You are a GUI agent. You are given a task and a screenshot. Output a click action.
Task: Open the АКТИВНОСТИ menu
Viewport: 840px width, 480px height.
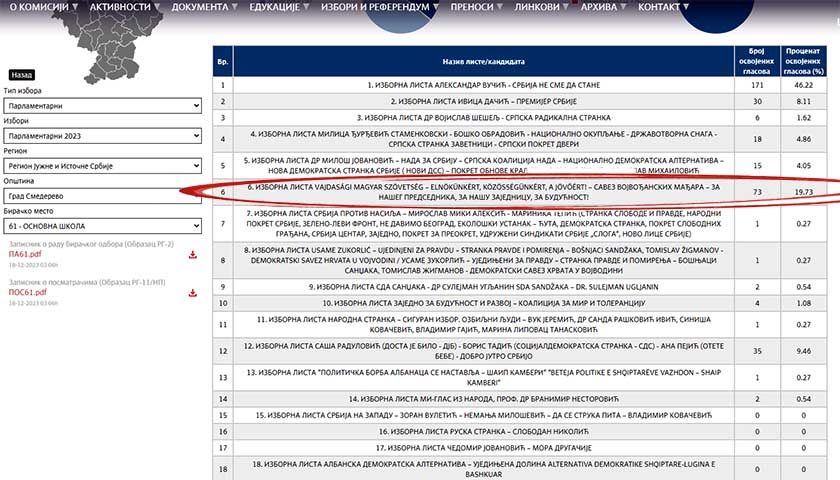pos(125,7)
